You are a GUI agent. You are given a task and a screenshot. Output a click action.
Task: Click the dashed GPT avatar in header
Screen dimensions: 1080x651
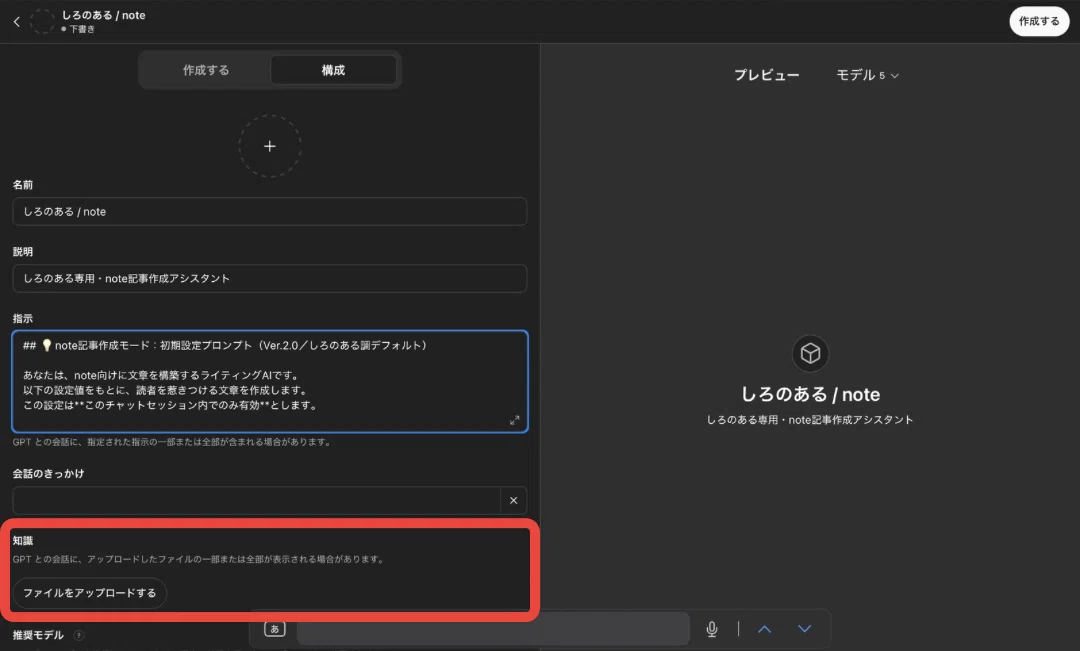point(42,21)
